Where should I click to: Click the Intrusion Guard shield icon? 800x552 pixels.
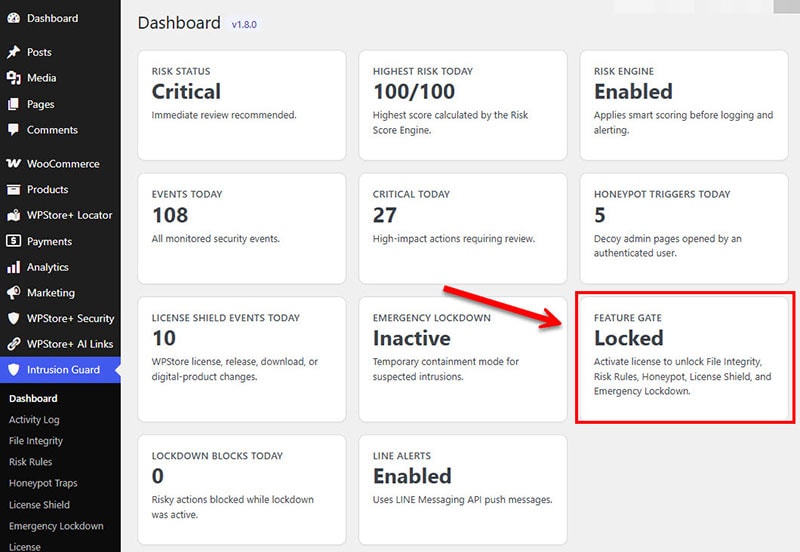[x=14, y=369]
